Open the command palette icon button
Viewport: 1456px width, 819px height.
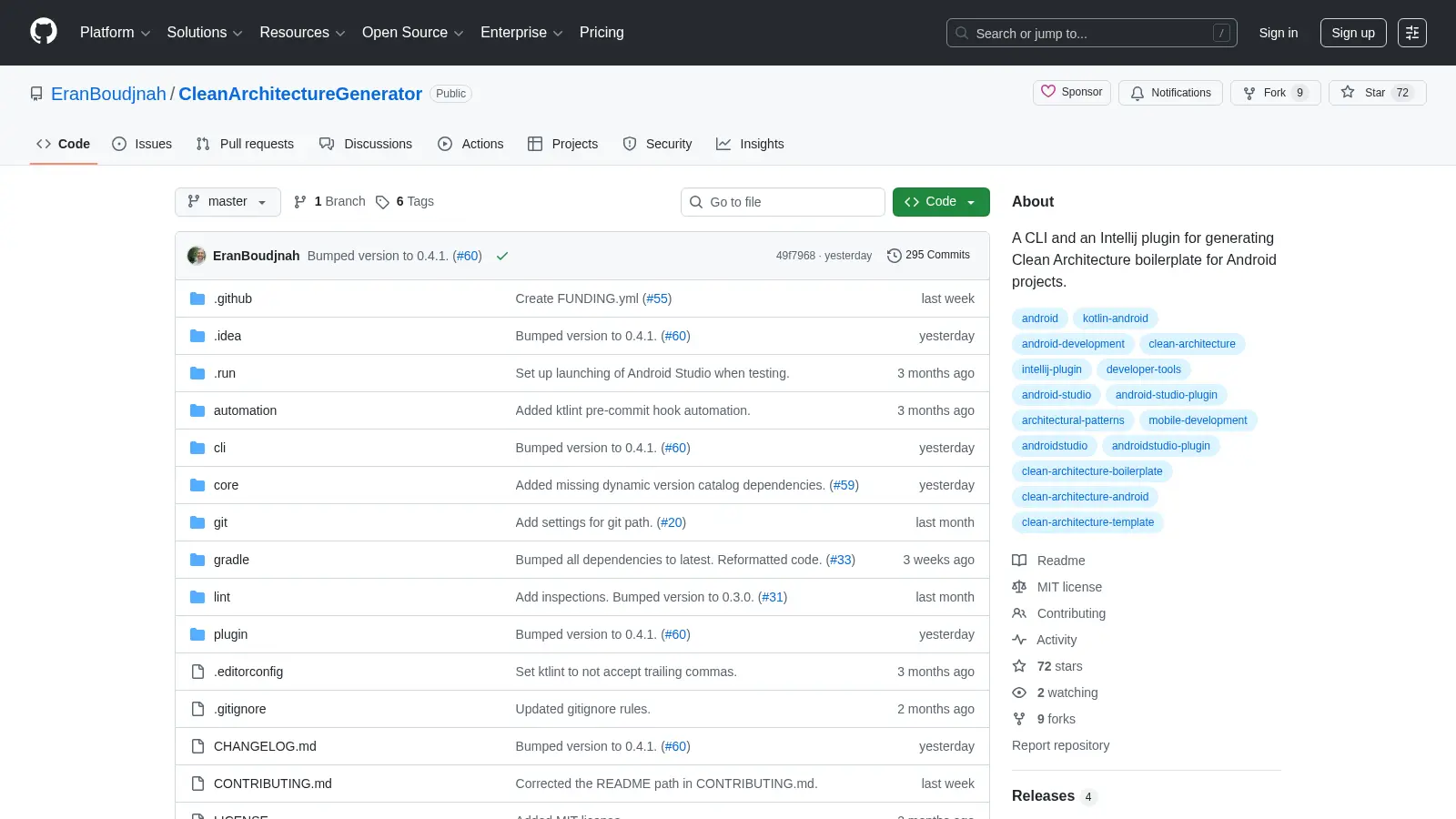pos(1412,33)
